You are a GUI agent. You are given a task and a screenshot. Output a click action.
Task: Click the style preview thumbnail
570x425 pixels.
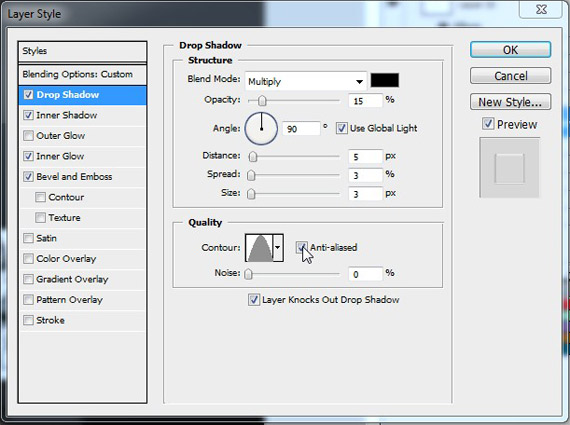coord(509,168)
